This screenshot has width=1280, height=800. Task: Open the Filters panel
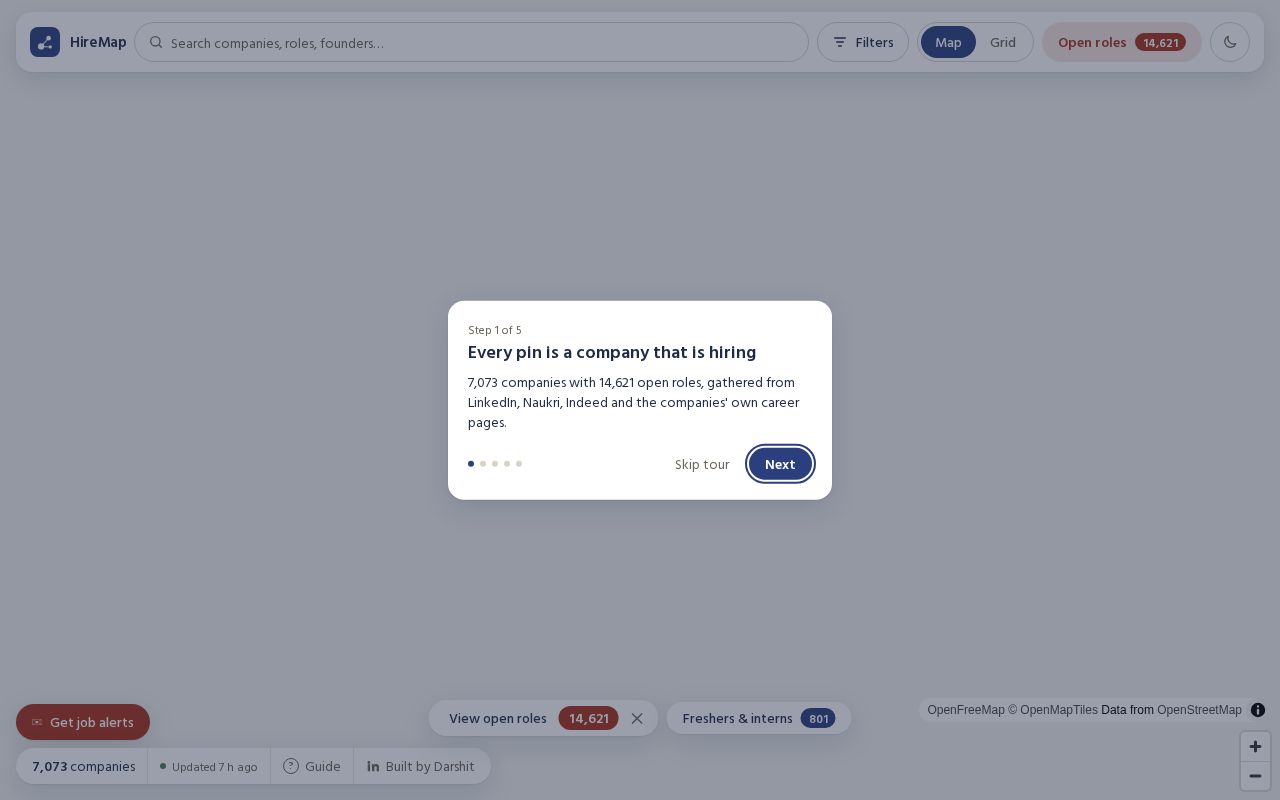(863, 42)
